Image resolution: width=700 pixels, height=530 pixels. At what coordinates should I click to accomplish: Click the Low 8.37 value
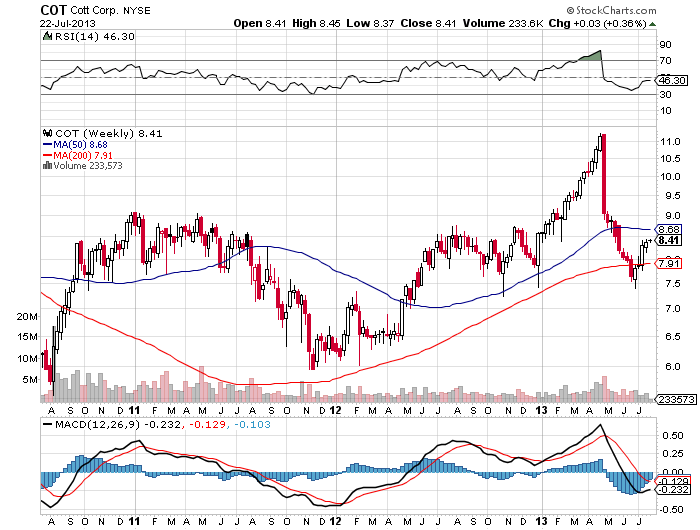pos(370,23)
